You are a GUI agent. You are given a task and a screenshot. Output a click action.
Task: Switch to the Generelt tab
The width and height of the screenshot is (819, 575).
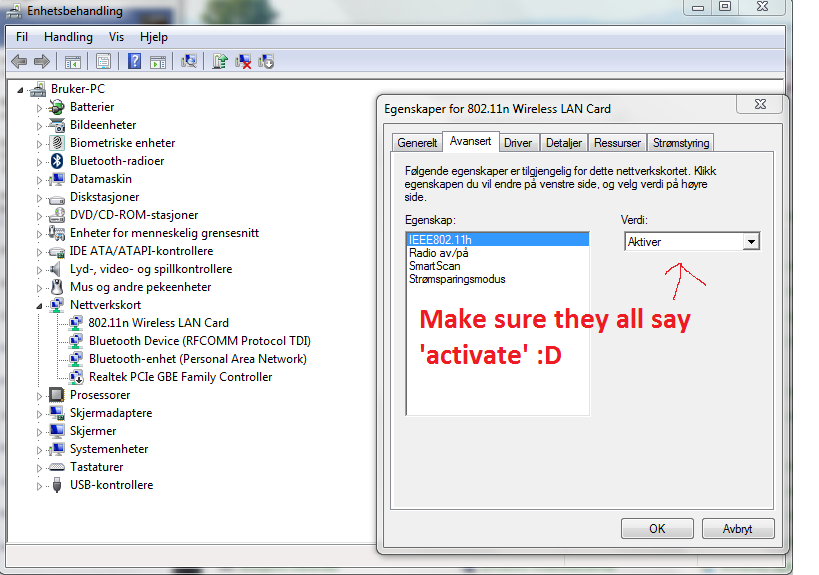(417, 143)
